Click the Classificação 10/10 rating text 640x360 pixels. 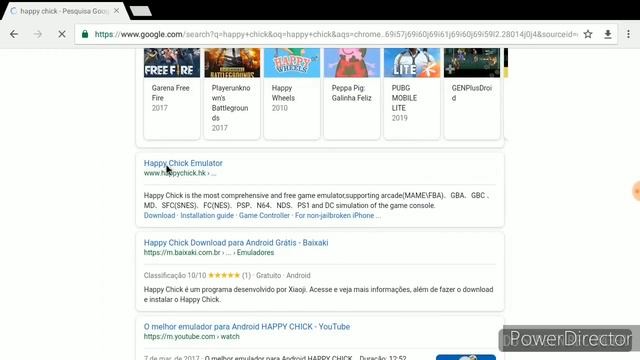pos(175,276)
